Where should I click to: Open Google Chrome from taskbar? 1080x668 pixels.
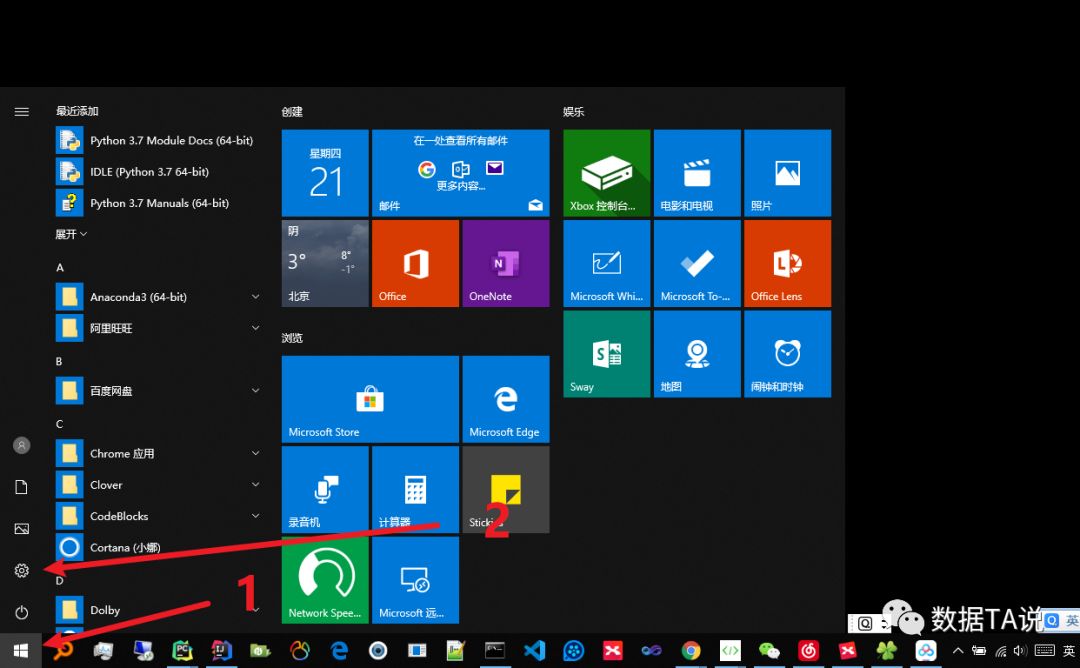coord(691,650)
